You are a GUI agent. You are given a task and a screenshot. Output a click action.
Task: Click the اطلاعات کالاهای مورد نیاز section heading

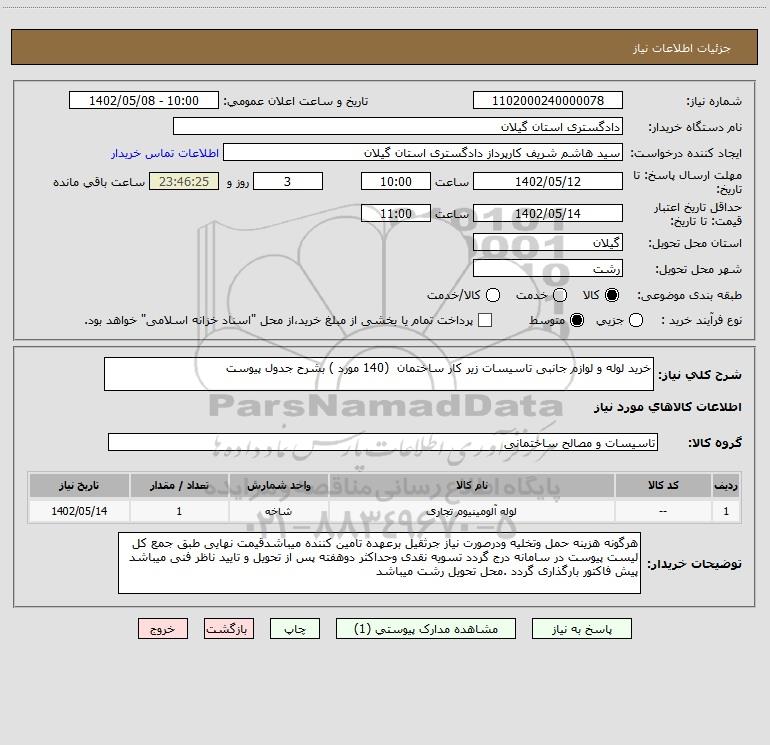click(x=668, y=407)
